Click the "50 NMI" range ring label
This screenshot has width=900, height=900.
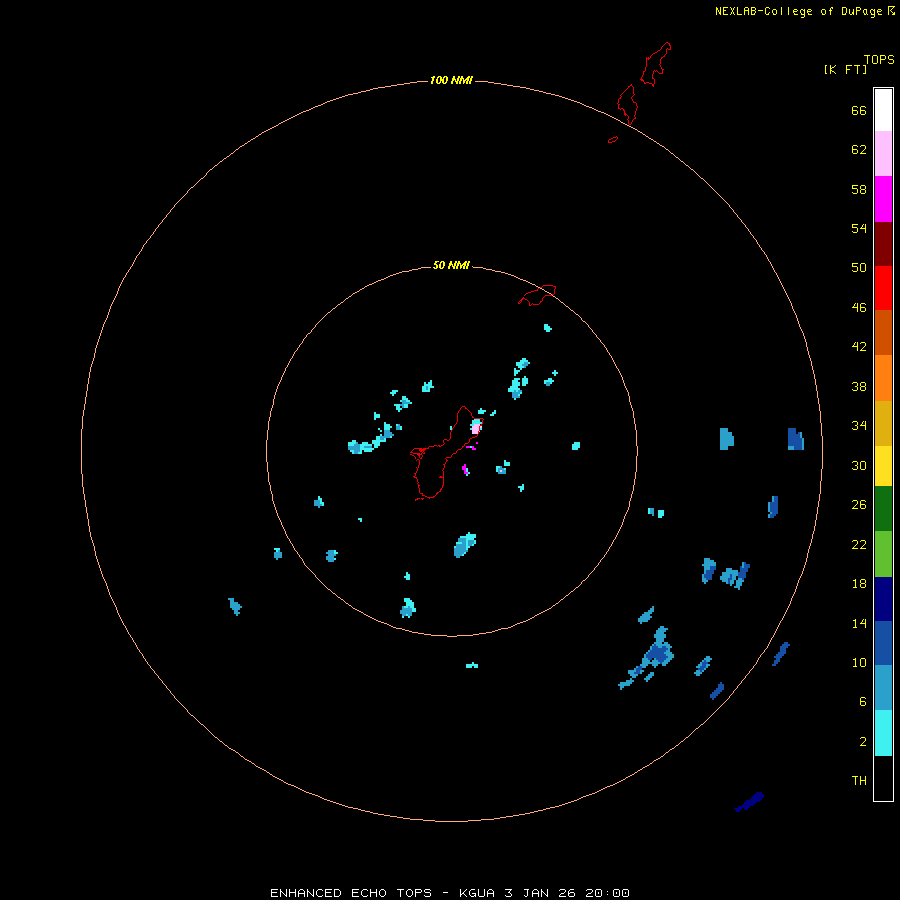pyautogui.click(x=451, y=265)
